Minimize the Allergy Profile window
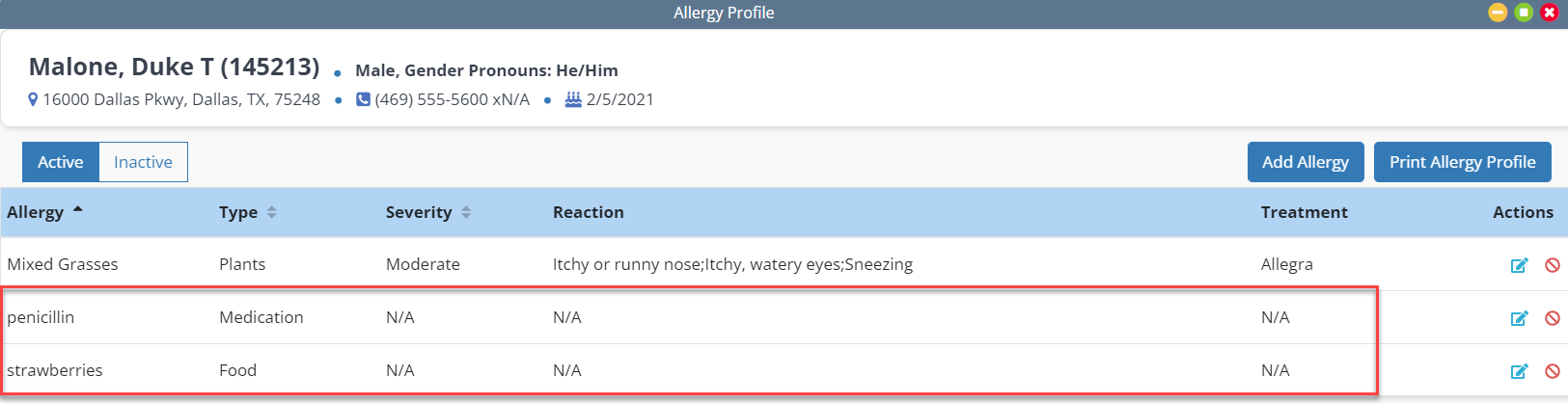1568x404 pixels. click(1498, 13)
